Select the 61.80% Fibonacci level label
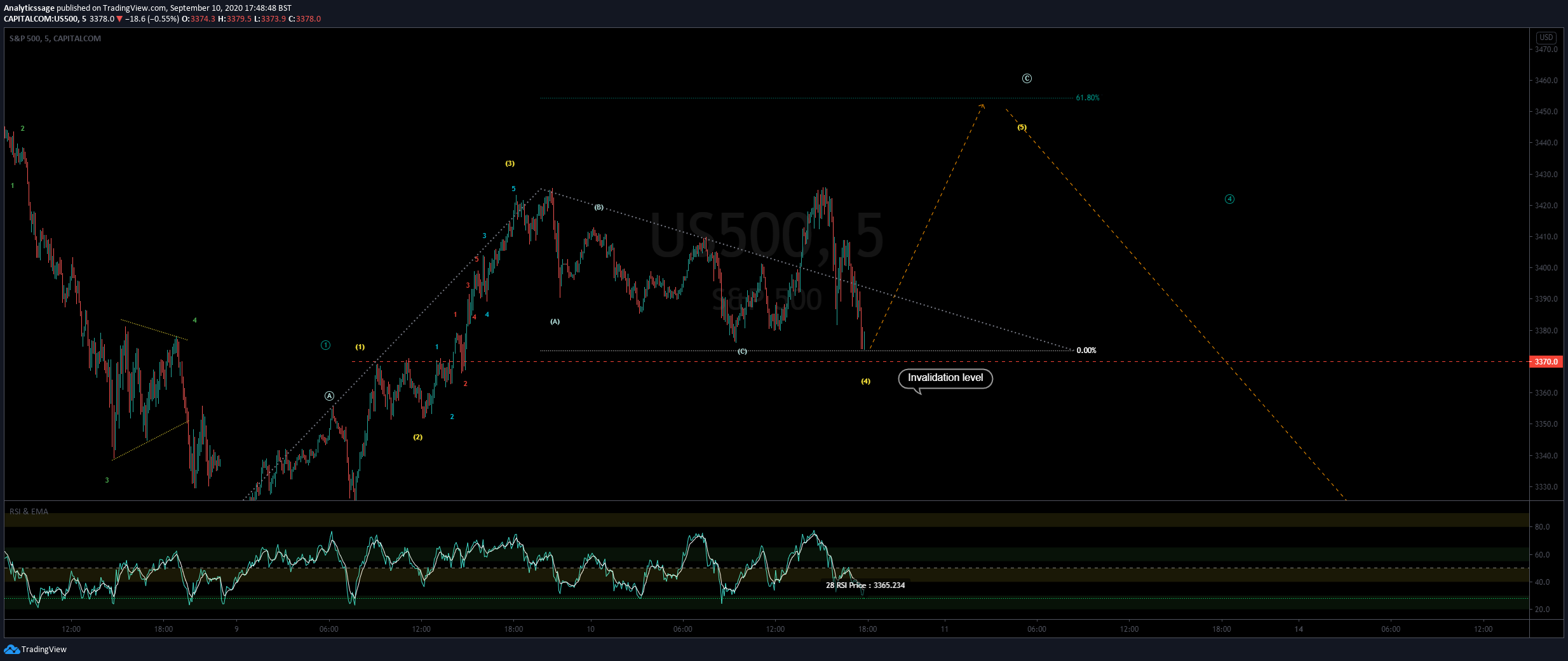Viewport: 1568px width, 661px height. [1087, 98]
